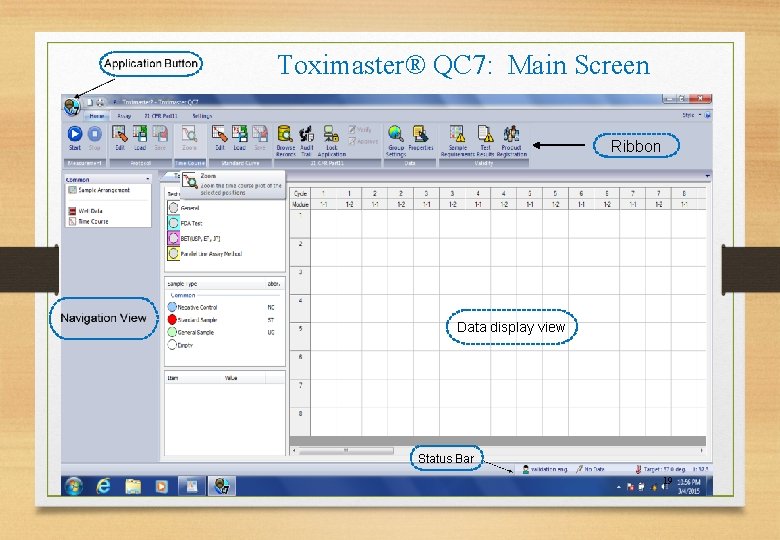The width and height of the screenshot is (780, 540).
Task: Open Properties in the Data group
Action: pyautogui.click(x=421, y=138)
